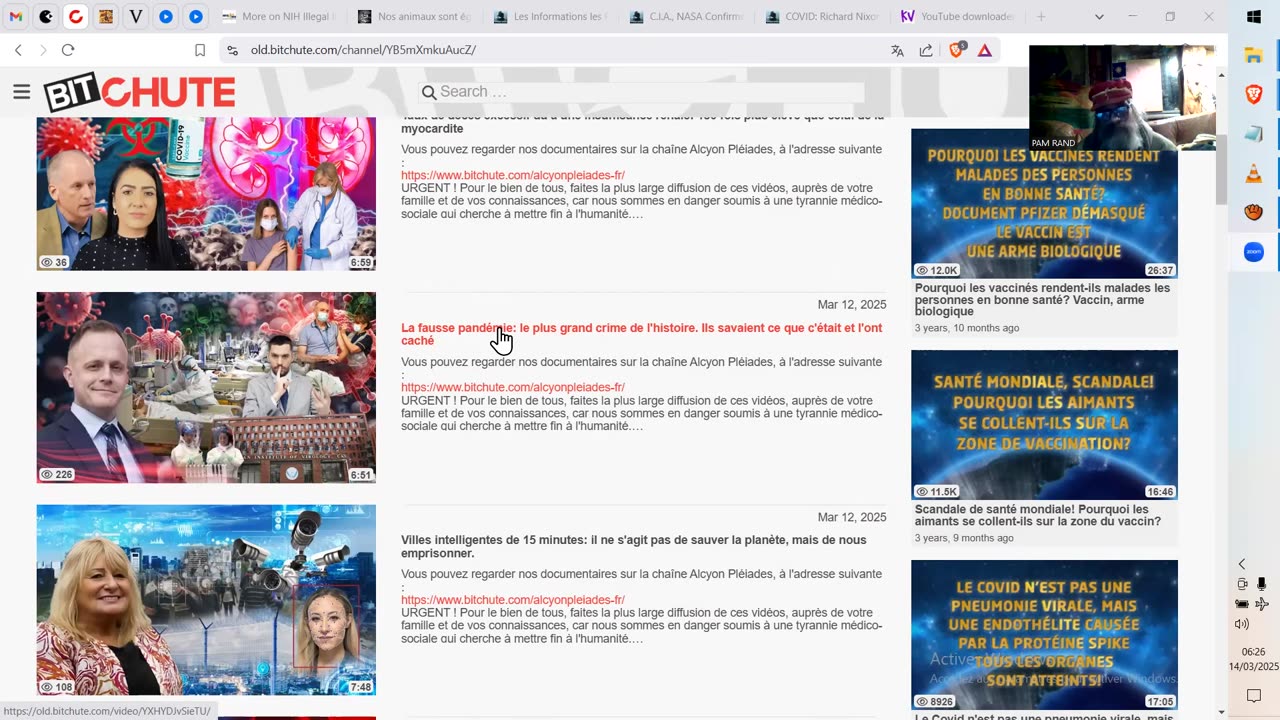Open Zoom from the taskbar

pyautogui.click(x=1254, y=252)
